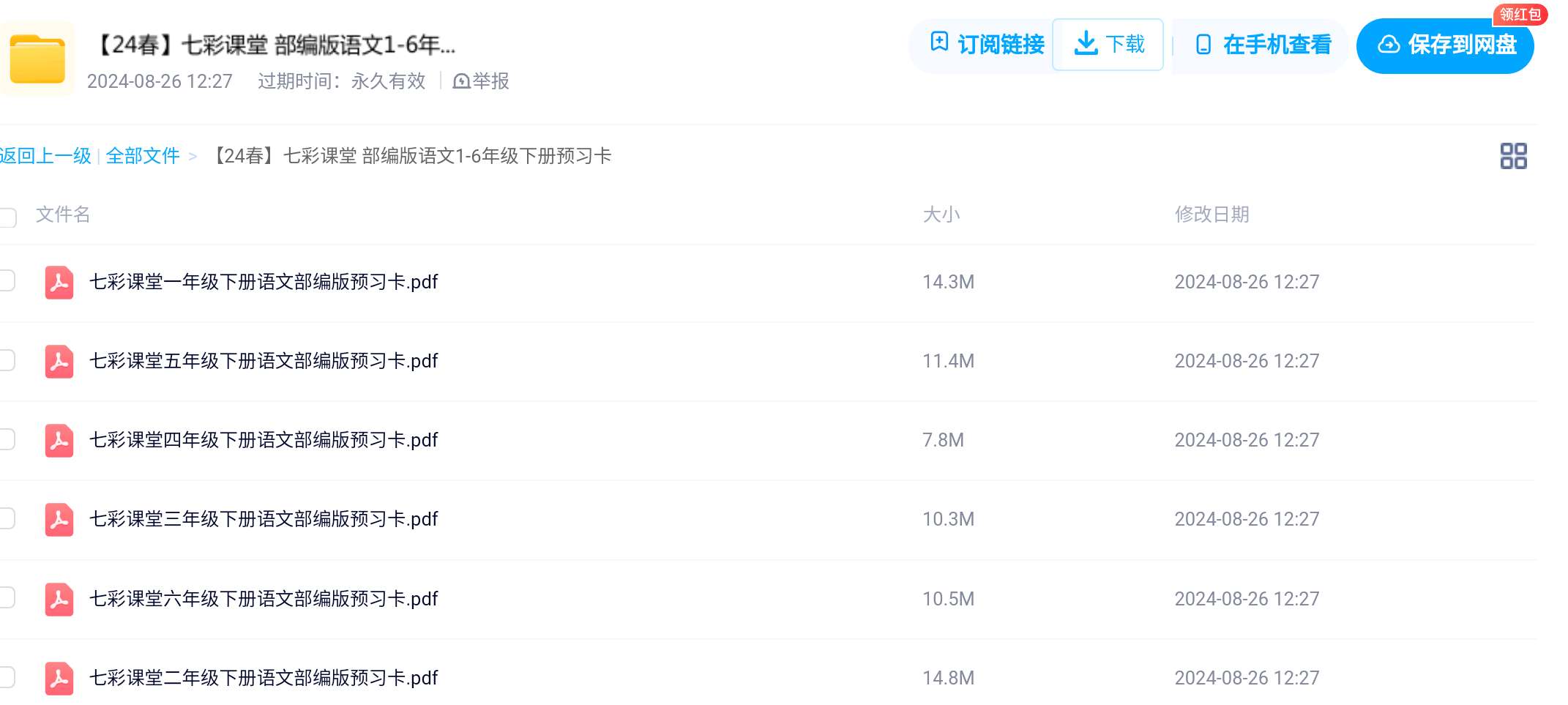Image resolution: width=1568 pixels, height=705 pixels.
Task: Tick the select-all checkbox beside 文件名
Action: (x=7, y=217)
